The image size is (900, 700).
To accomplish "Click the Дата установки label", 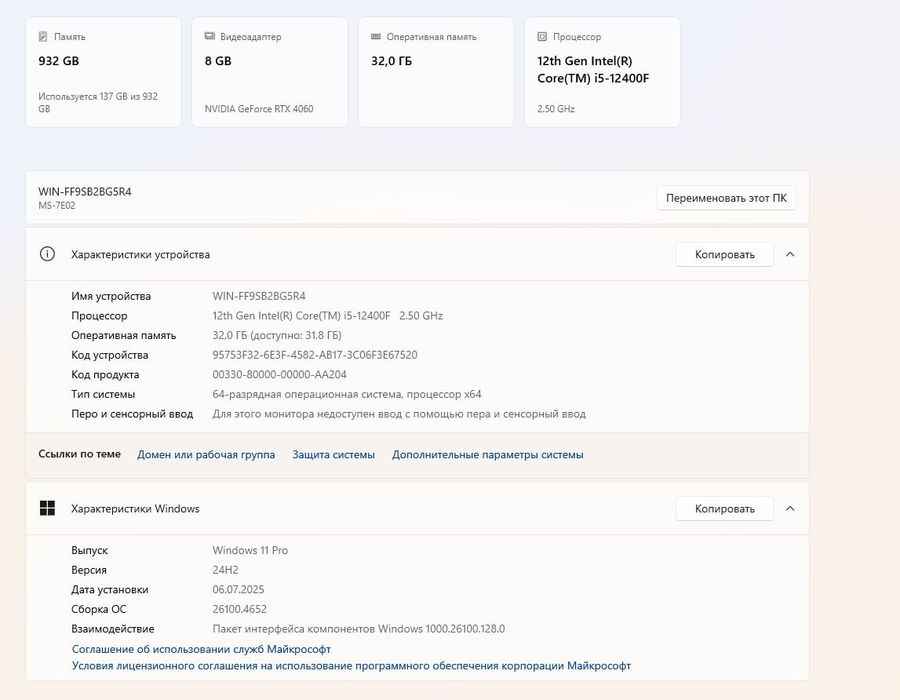I will coord(110,589).
